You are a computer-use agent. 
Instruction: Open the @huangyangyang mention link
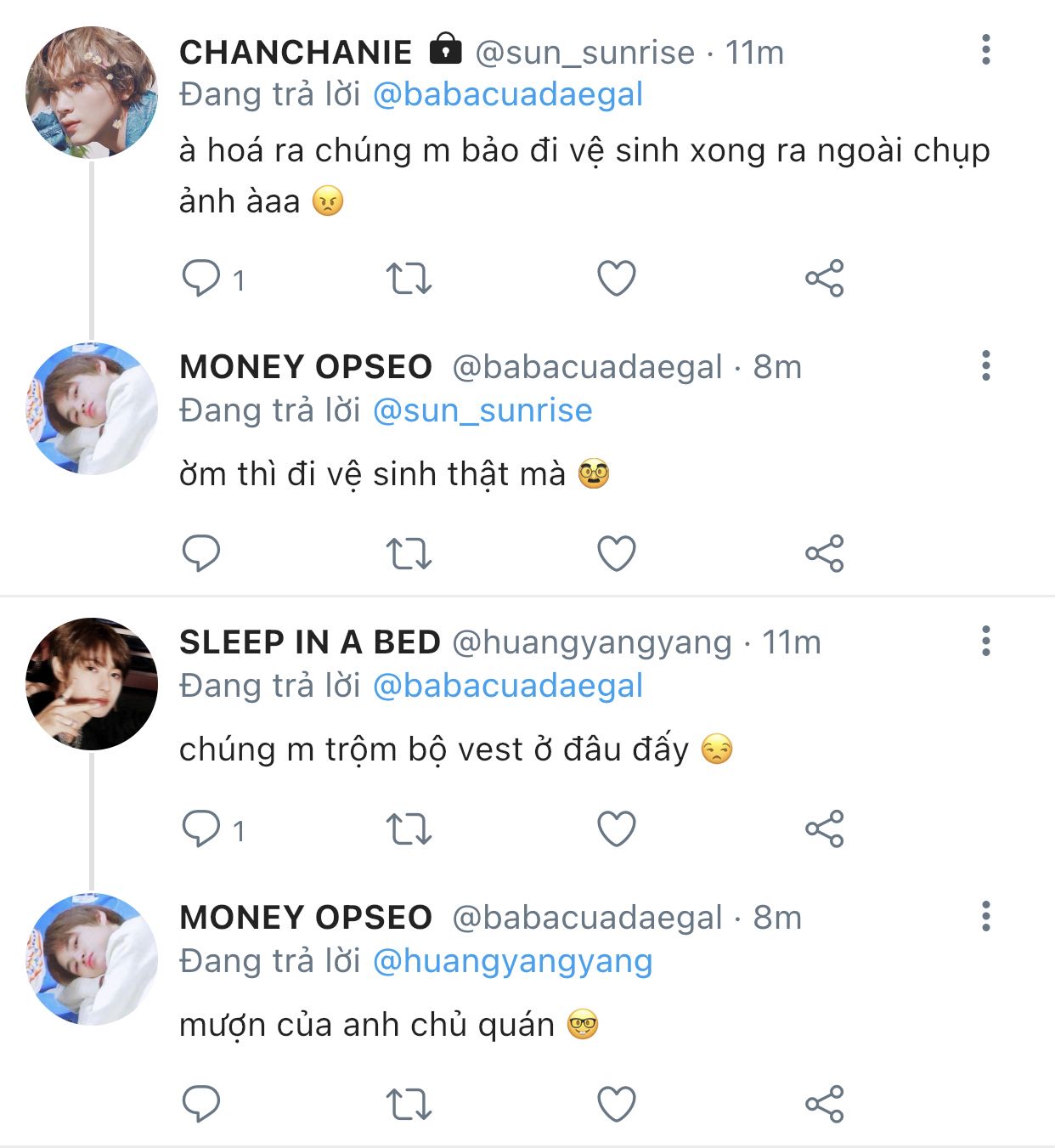pos(512,961)
